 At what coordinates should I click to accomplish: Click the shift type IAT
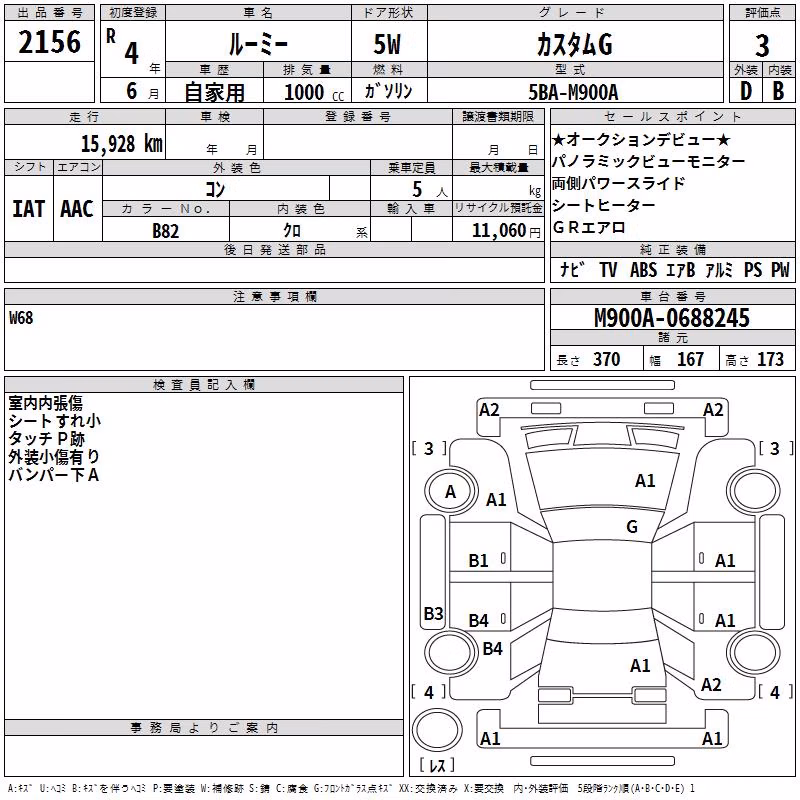point(28,209)
